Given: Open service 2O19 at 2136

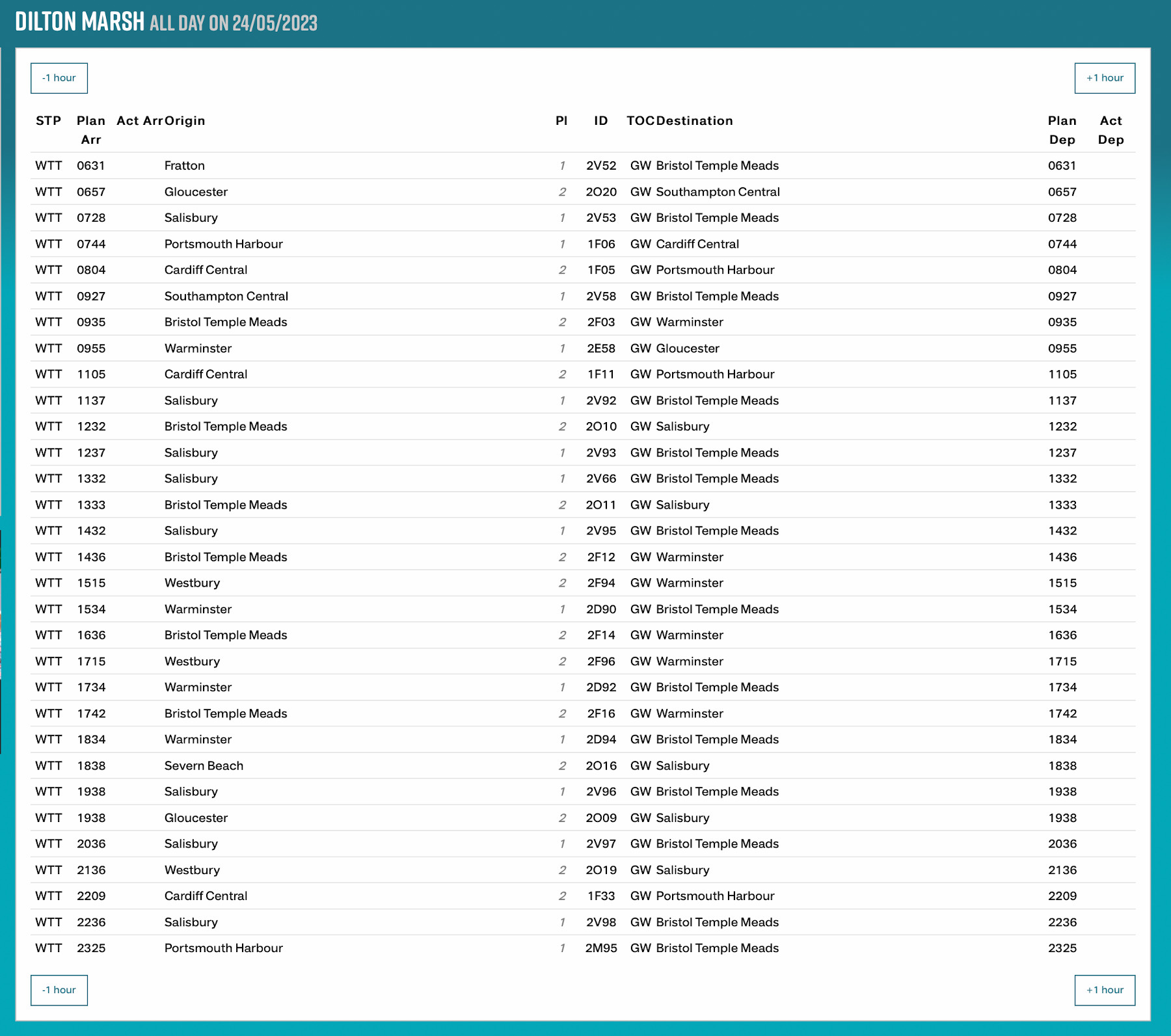Looking at the screenshot, I should (x=600, y=870).
